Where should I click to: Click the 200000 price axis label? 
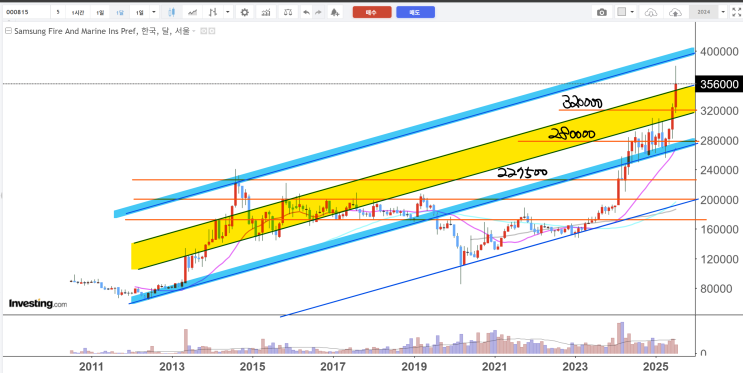coord(720,200)
